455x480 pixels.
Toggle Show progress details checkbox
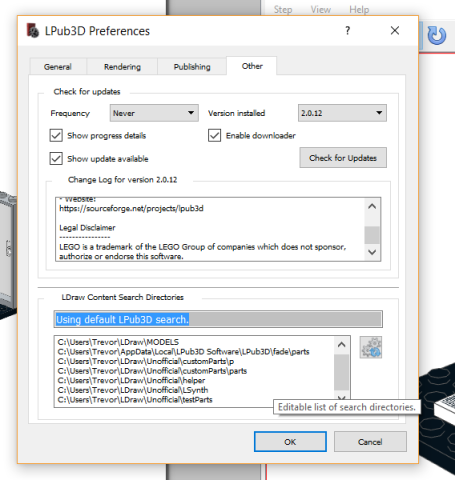56,136
